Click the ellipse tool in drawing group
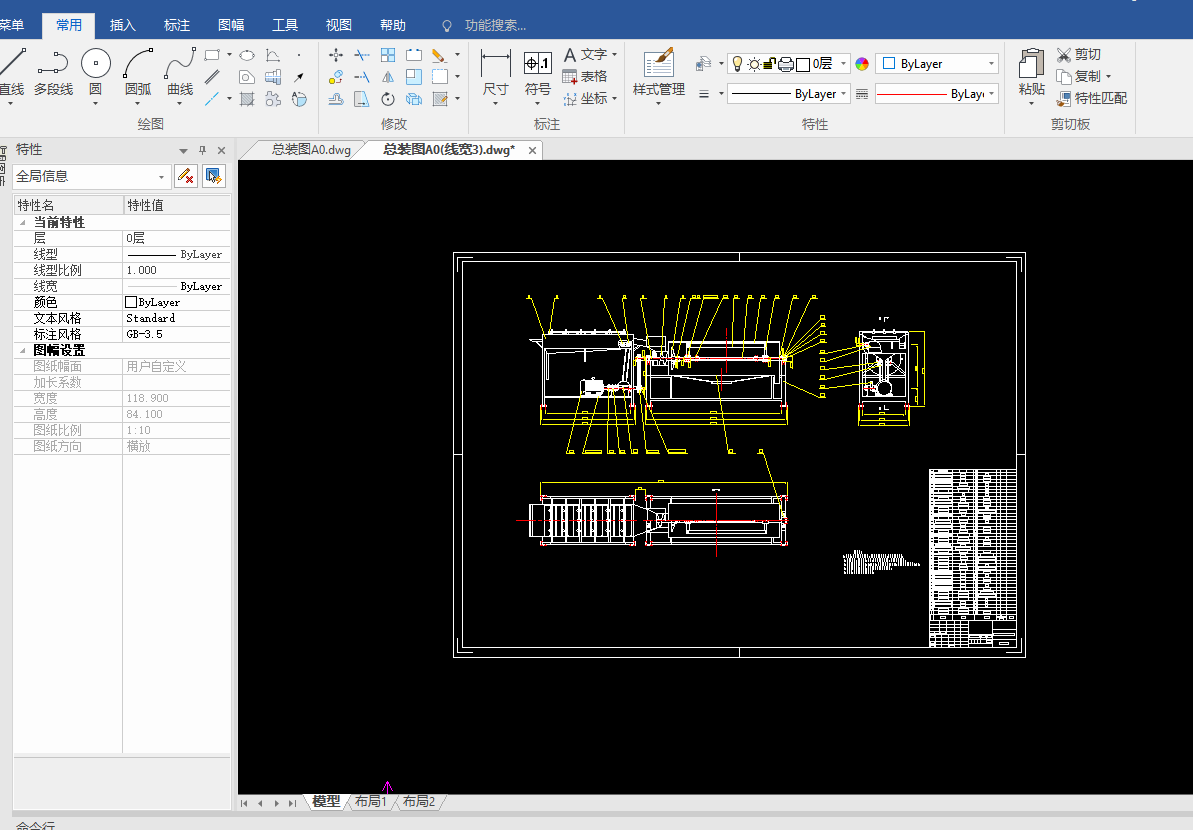The width and height of the screenshot is (1193, 830). 246,55
